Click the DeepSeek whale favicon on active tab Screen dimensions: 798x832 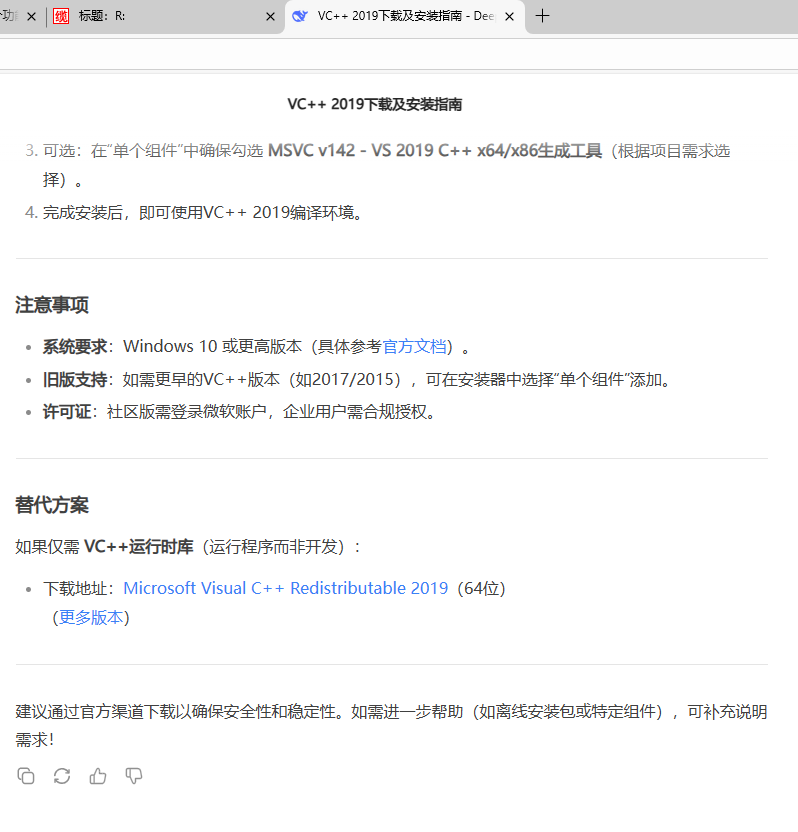coord(300,17)
